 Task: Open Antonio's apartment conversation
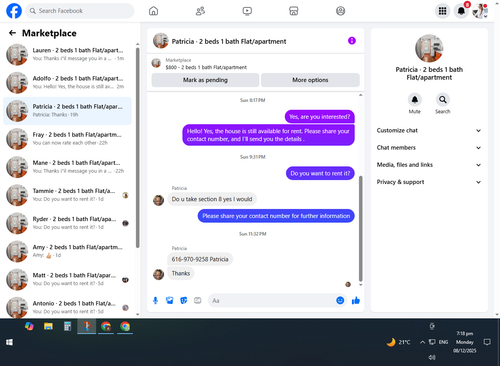pos(67,307)
